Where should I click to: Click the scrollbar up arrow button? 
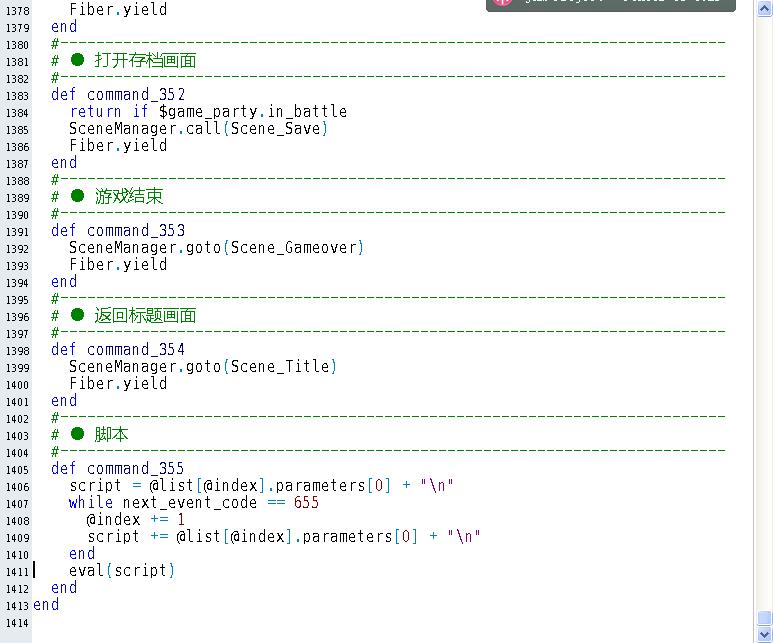pyautogui.click(x=765, y=9)
